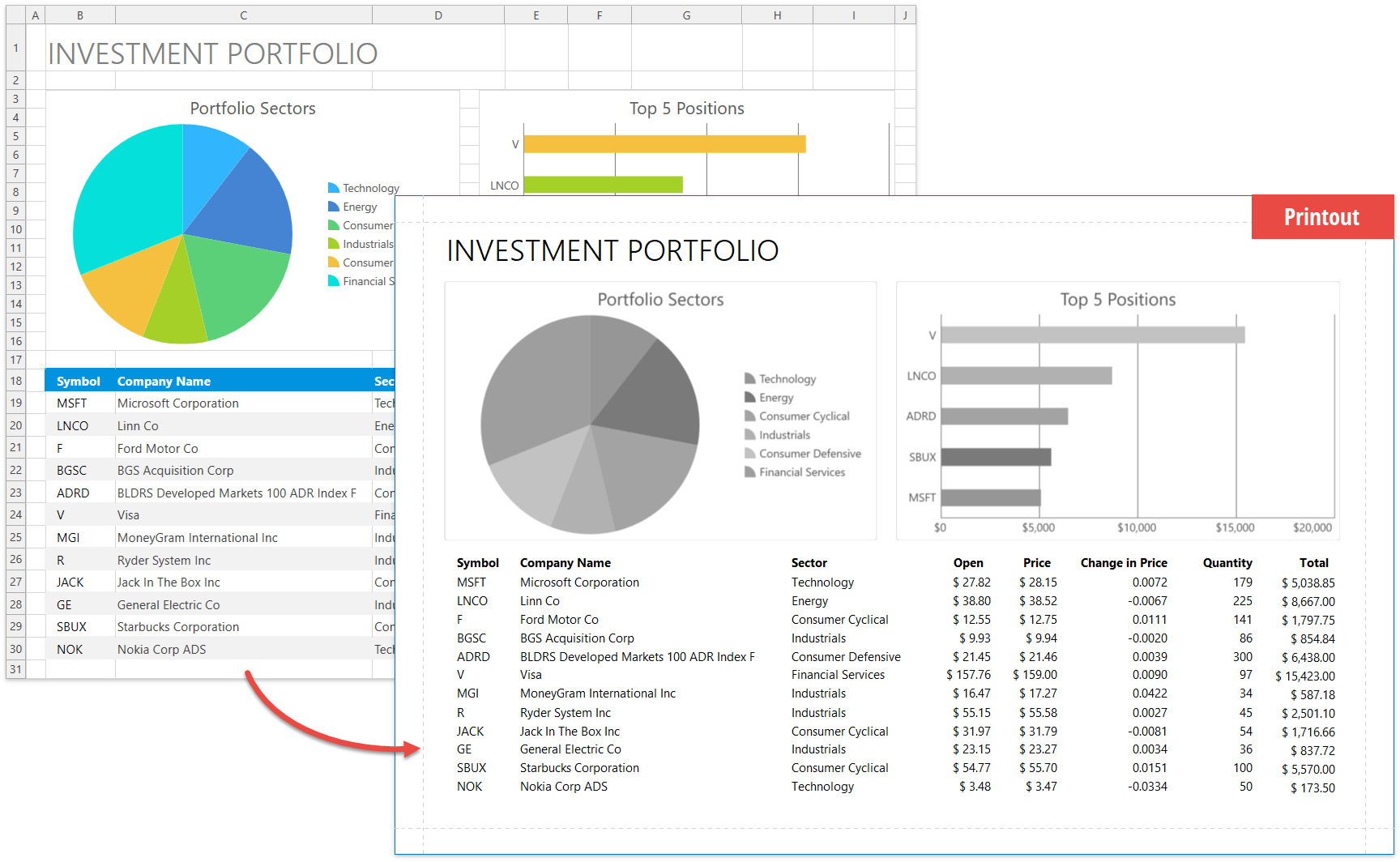Click the yellow V bar in colored chart
The width and height of the screenshot is (1400, 862).
(x=664, y=144)
